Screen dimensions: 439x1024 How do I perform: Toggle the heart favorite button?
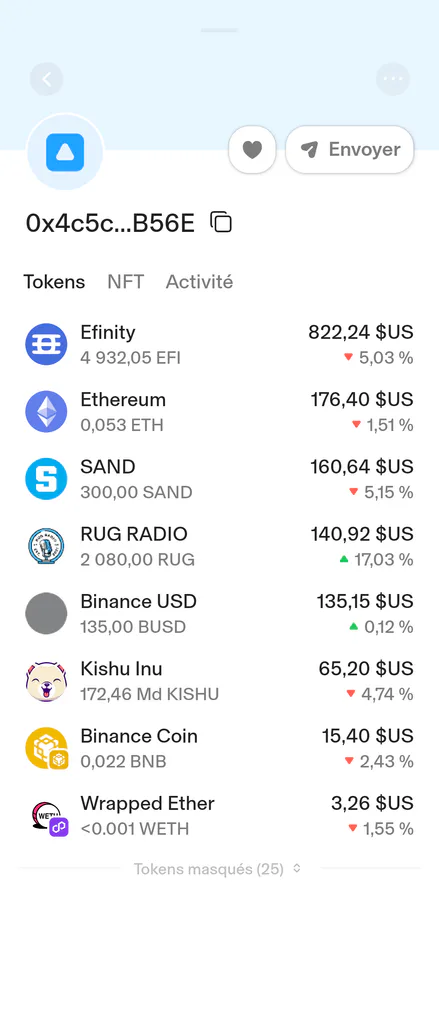[252, 150]
